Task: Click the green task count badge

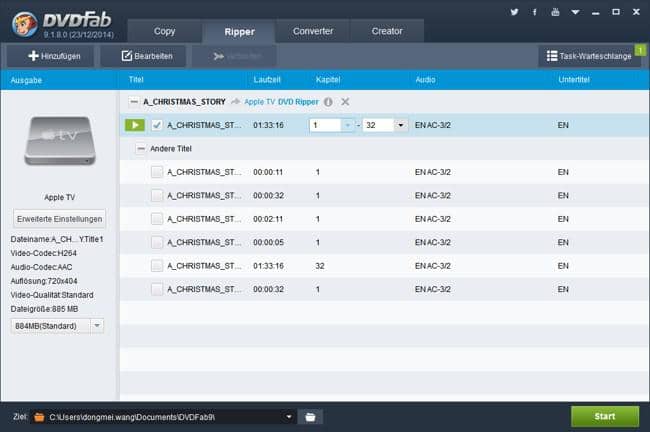Action: pyautogui.click(x=640, y=50)
